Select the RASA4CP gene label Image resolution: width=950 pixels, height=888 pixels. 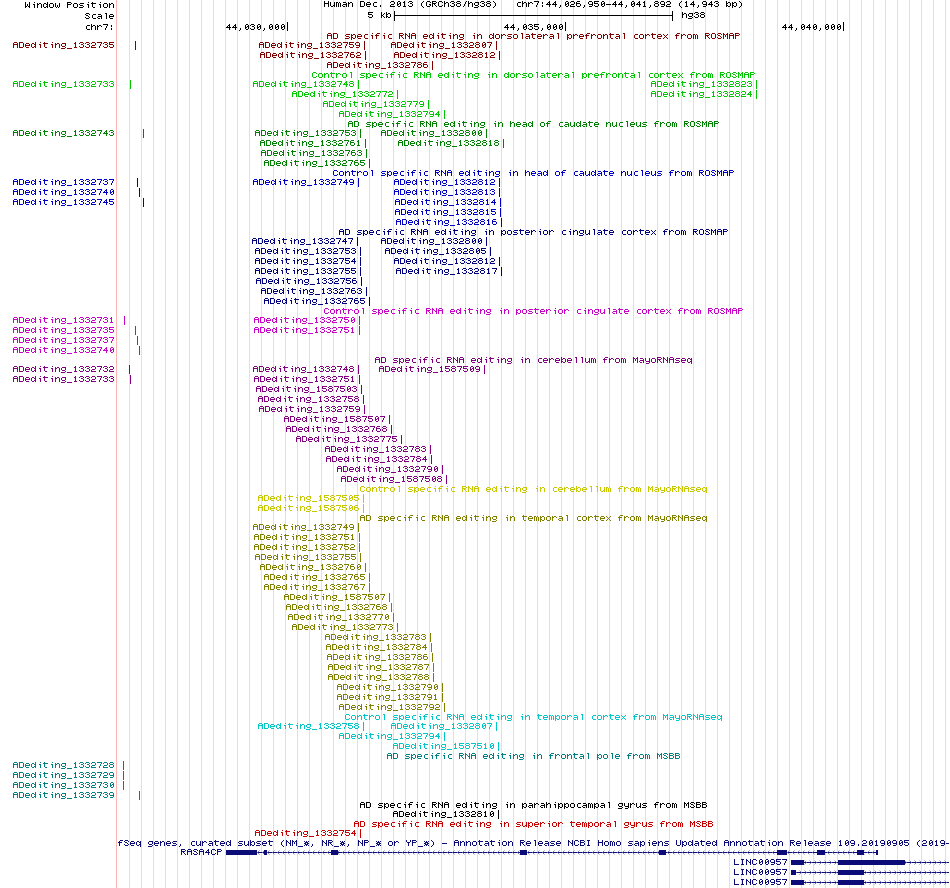(x=201, y=852)
